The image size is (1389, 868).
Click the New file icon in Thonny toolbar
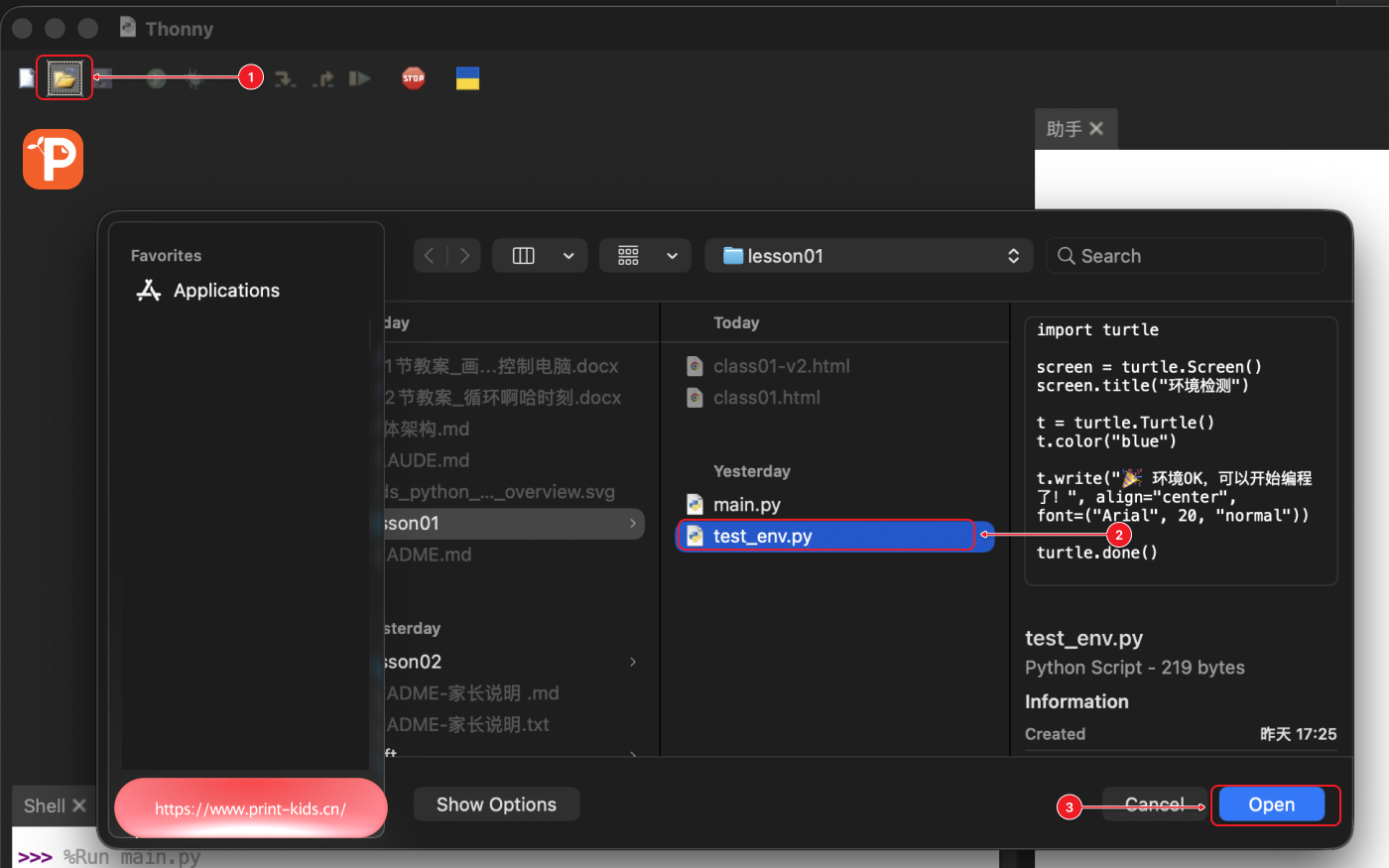[27, 78]
